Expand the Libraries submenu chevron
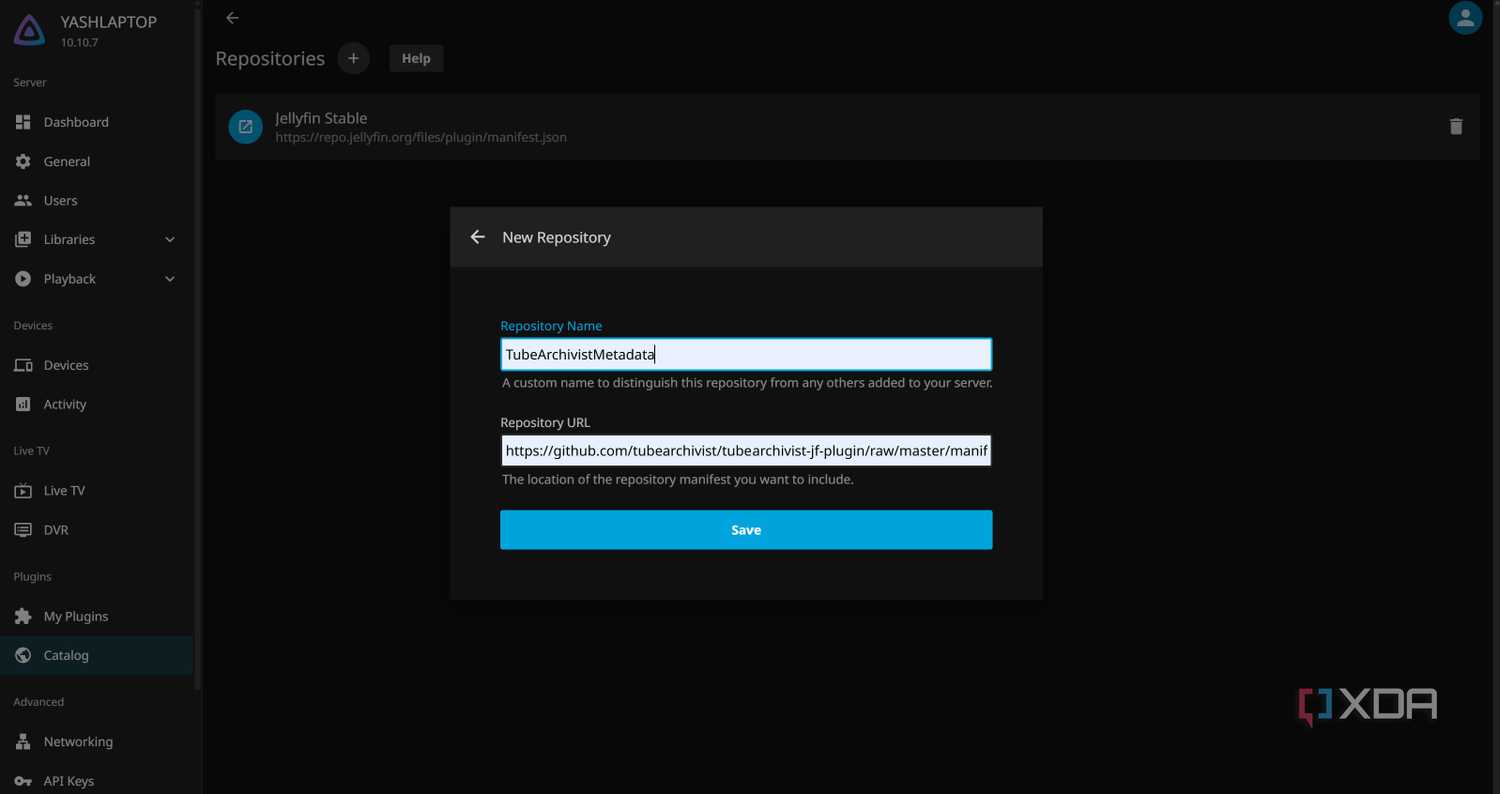The width and height of the screenshot is (1500, 794). coord(170,240)
